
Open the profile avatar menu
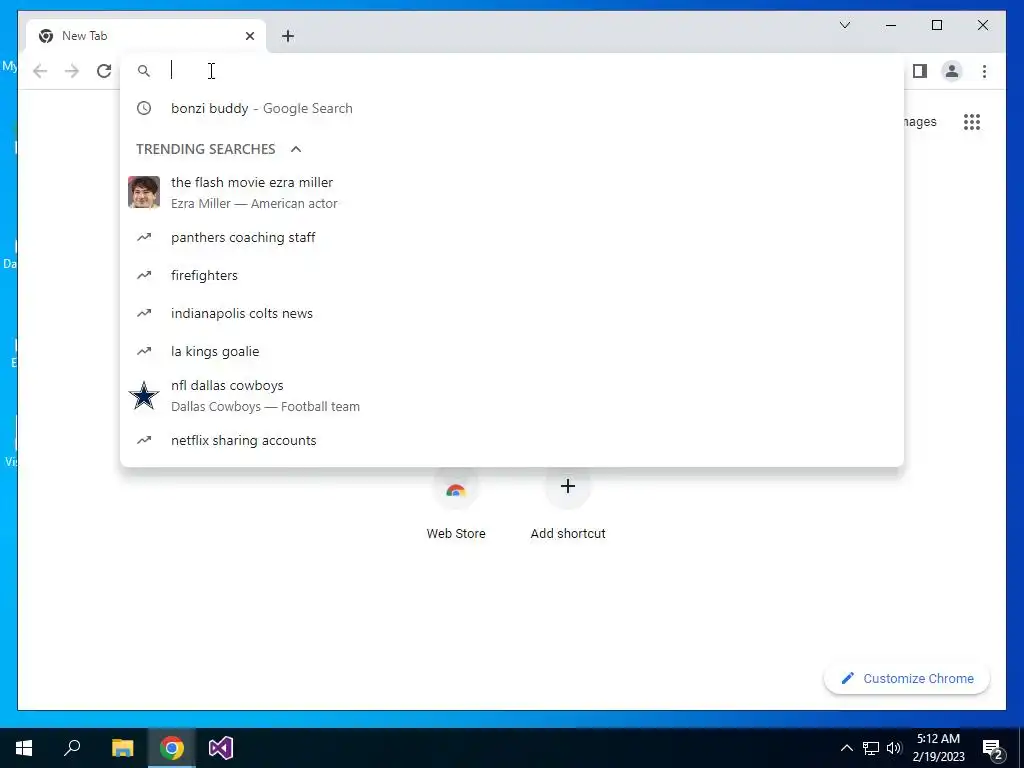tap(952, 71)
